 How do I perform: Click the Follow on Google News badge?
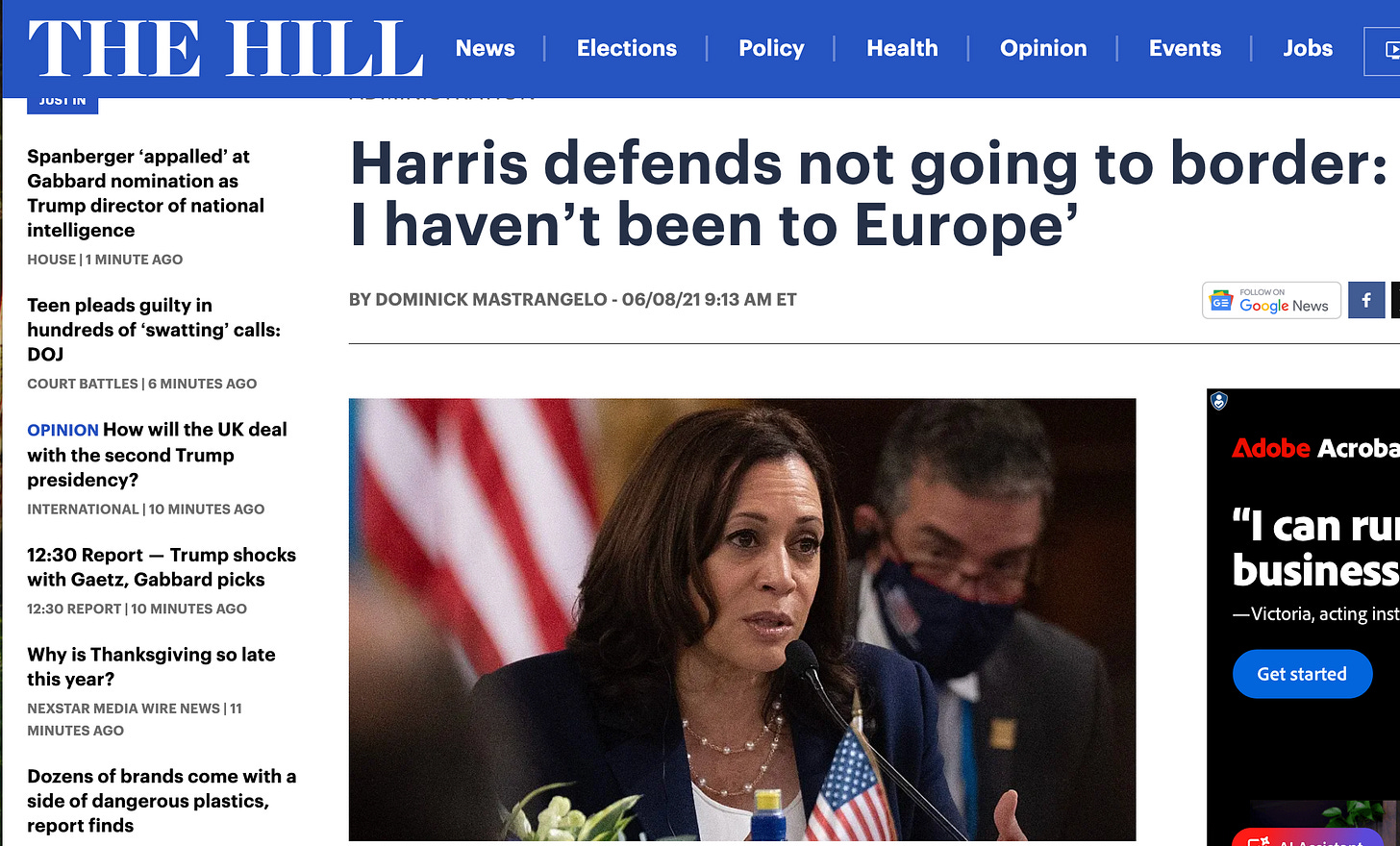(1271, 300)
